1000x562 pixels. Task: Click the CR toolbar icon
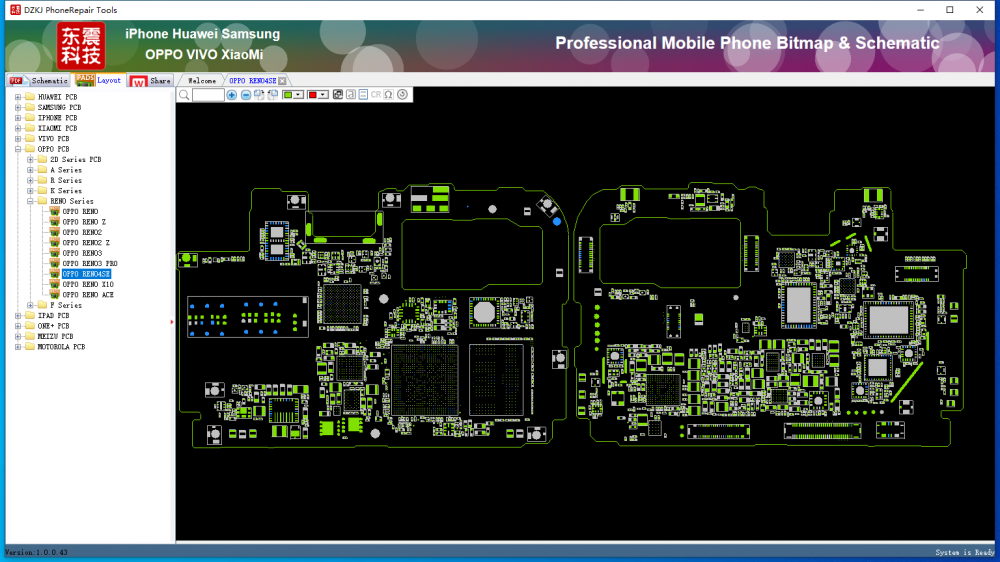[375, 95]
